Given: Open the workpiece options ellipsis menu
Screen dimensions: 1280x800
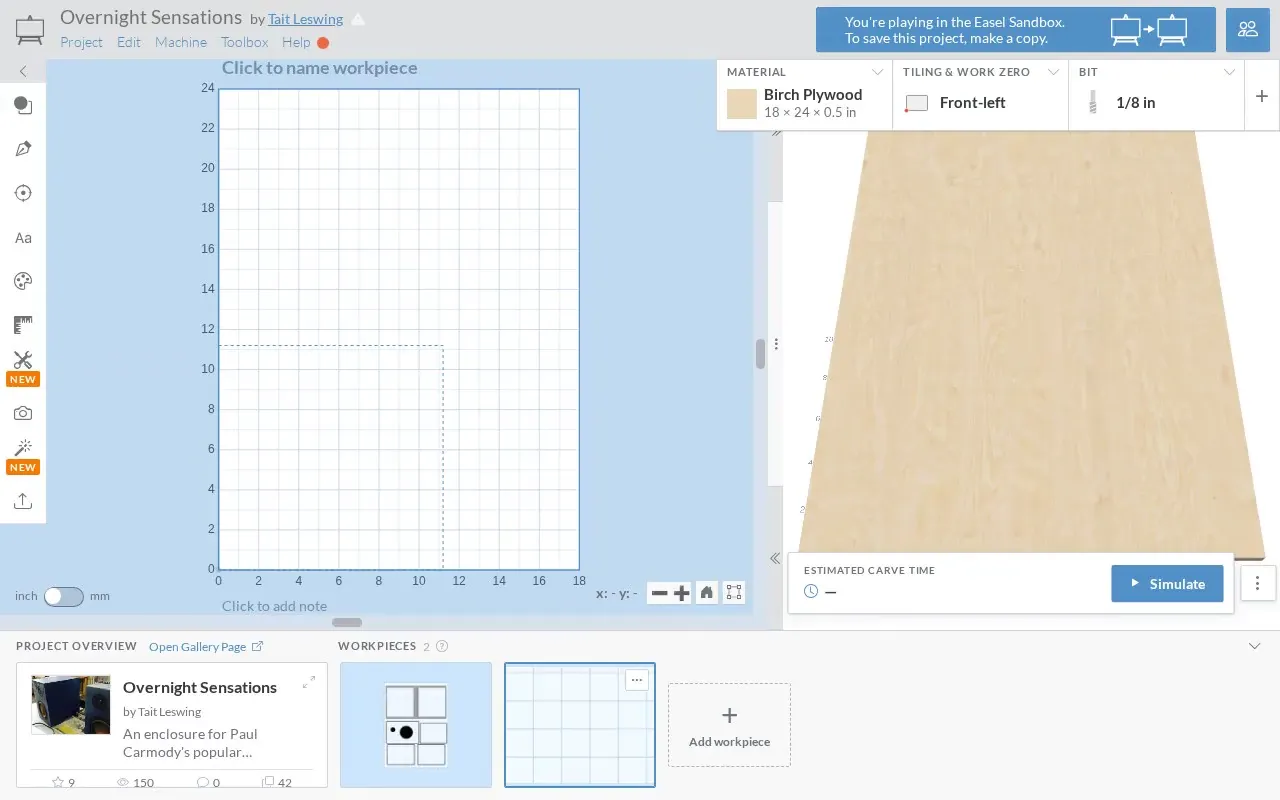Looking at the screenshot, I should [x=637, y=680].
